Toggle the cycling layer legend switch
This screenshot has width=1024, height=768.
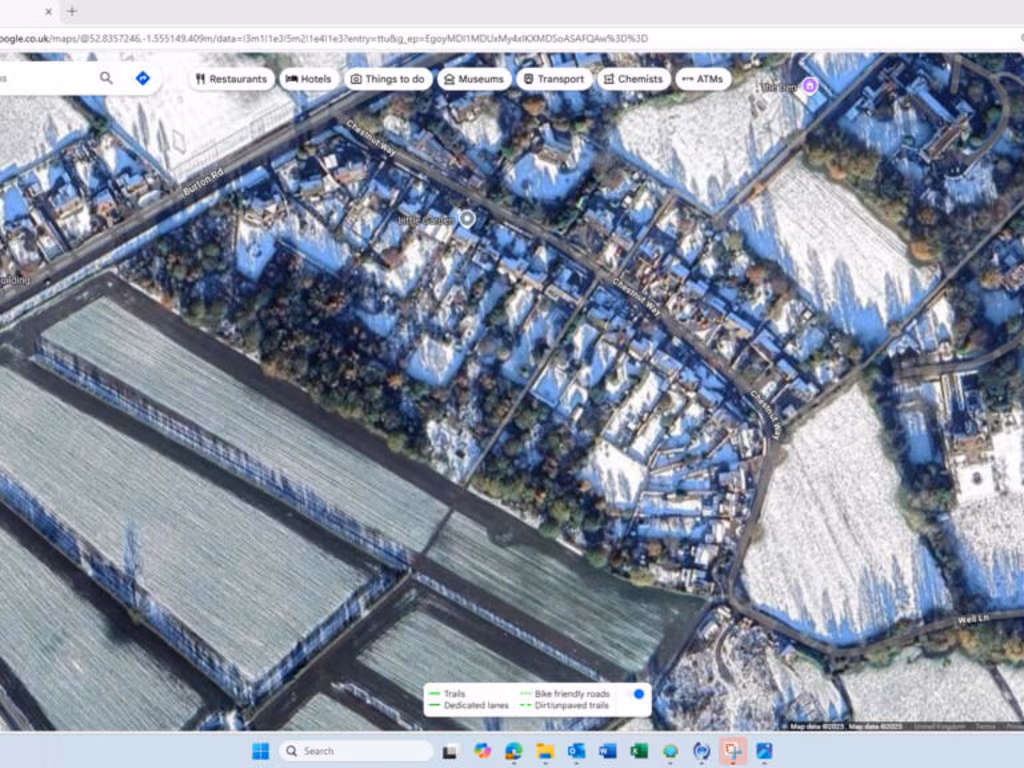pyautogui.click(x=635, y=694)
